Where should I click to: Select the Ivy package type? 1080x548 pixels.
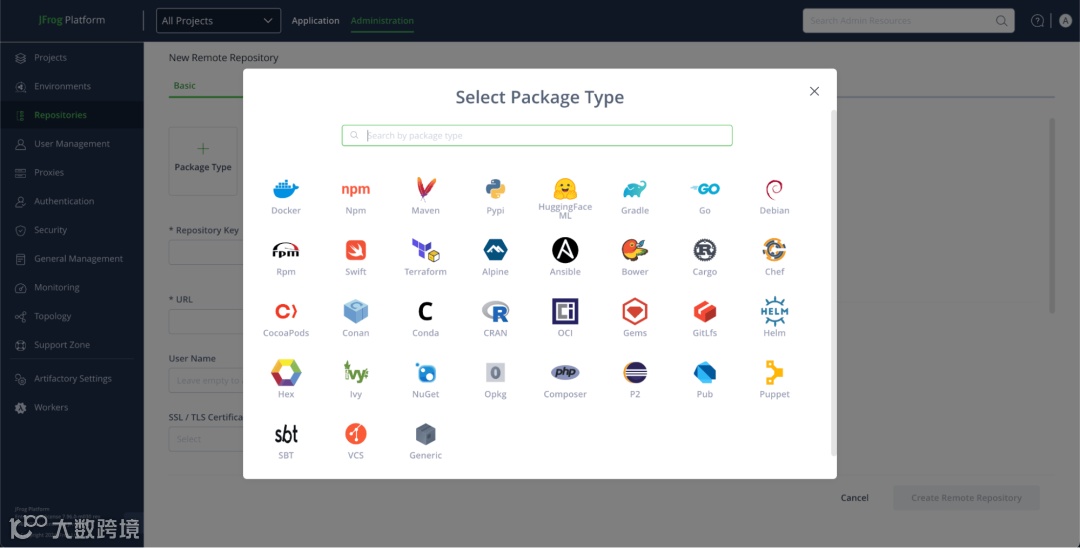355,381
